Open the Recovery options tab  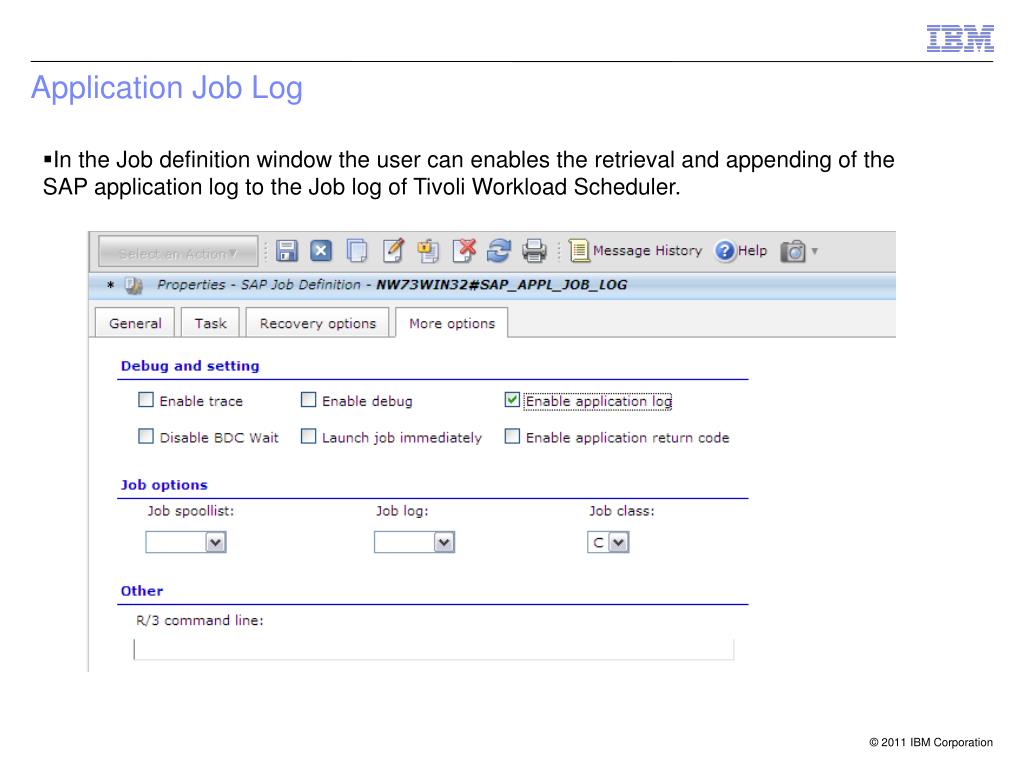click(317, 323)
